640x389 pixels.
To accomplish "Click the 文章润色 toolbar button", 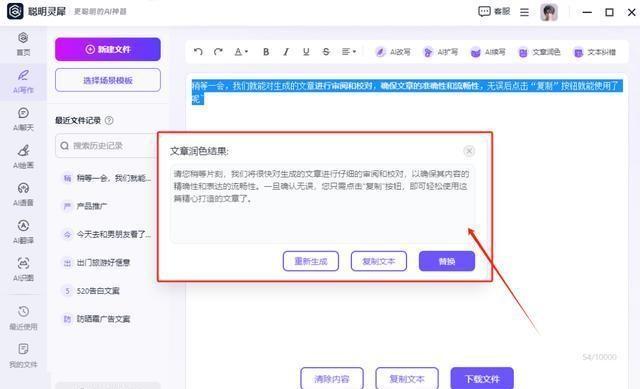I will point(539,52).
